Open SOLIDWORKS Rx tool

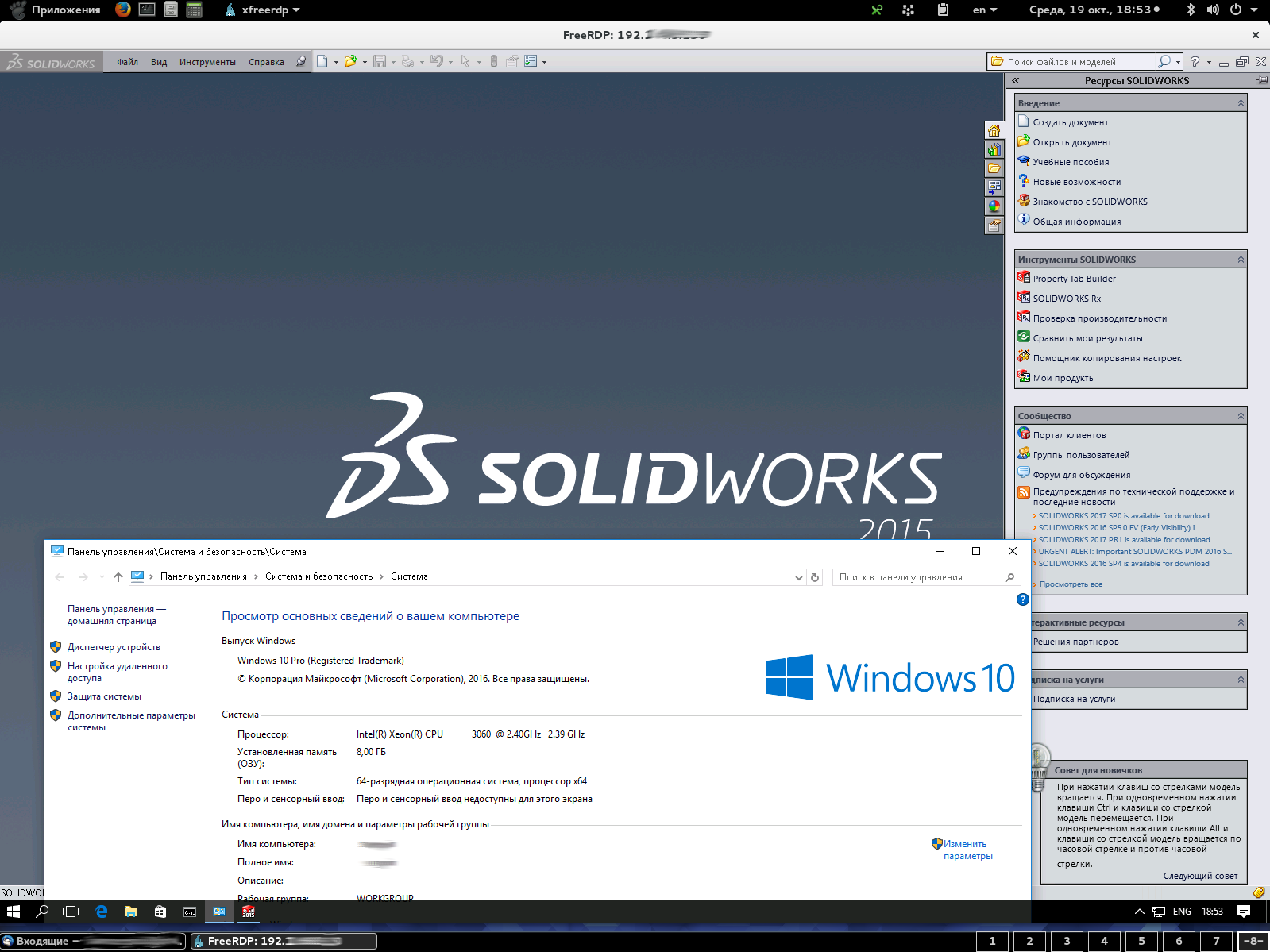(1067, 299)
